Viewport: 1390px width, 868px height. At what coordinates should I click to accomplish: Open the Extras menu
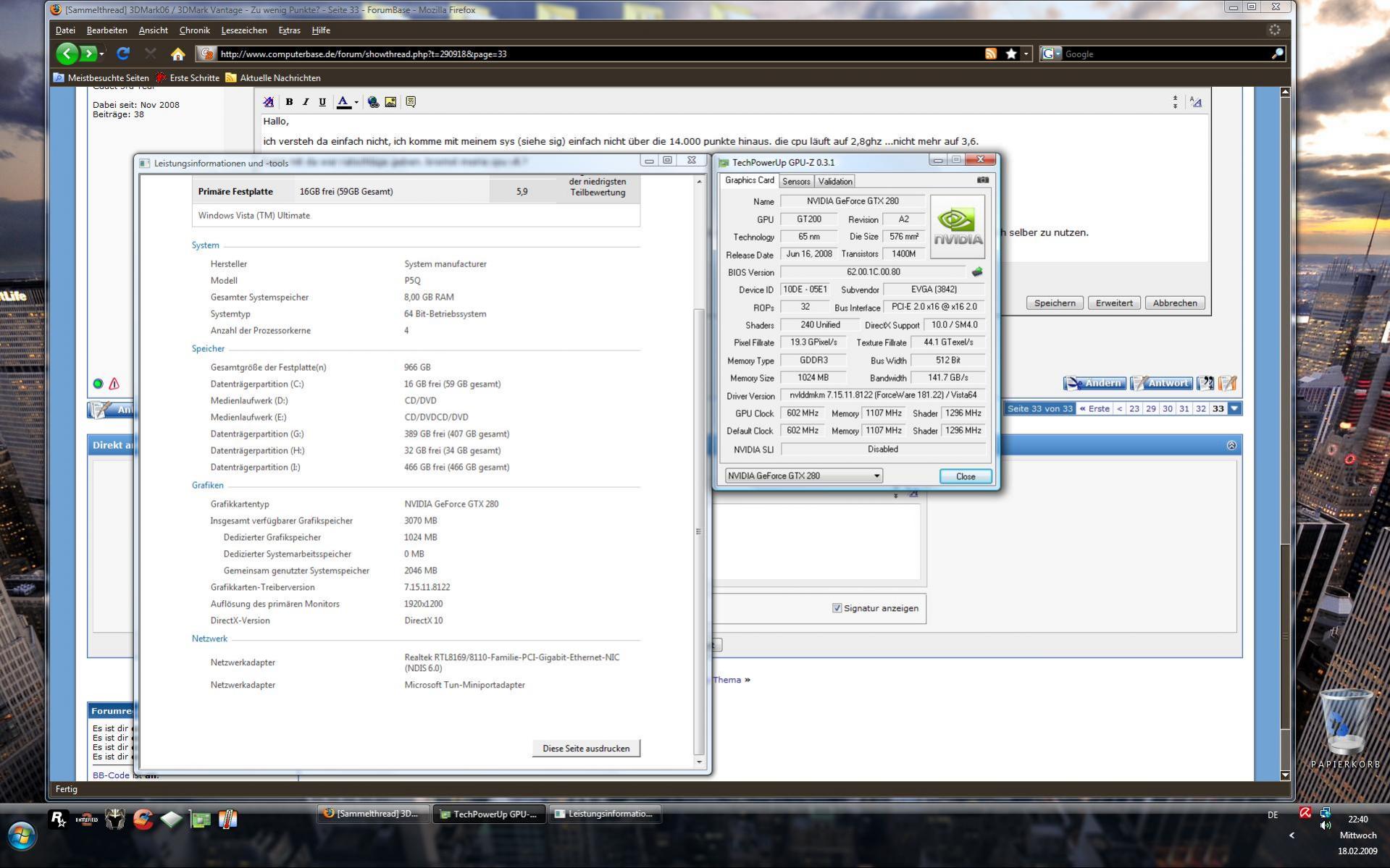coord(289,30)
